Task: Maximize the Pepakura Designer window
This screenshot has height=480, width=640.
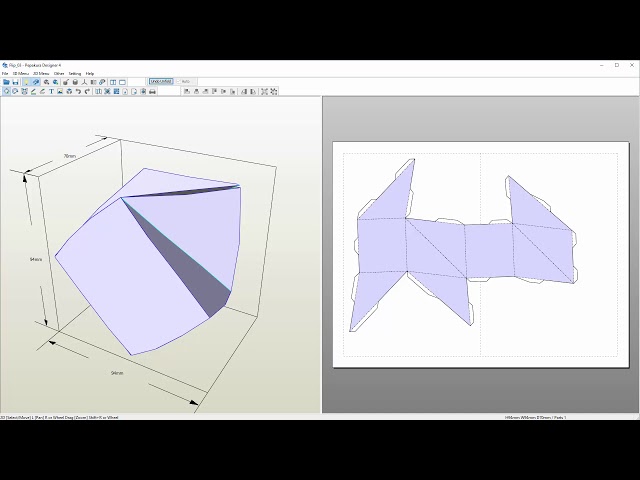Action: click(x=617, y=65)
